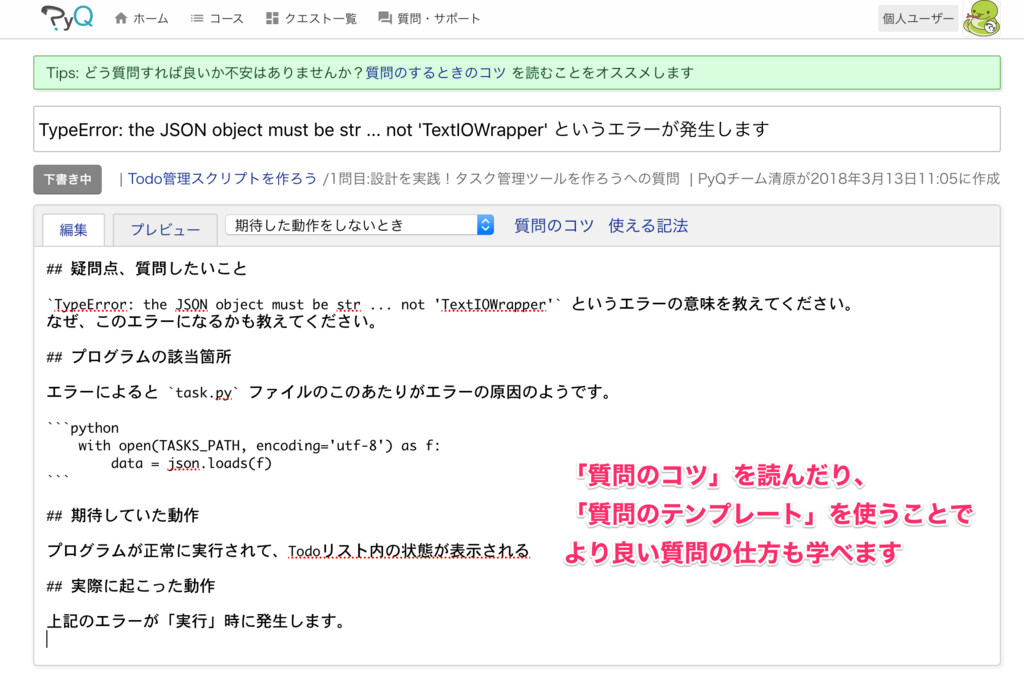Open the コース menu item
The image size is (1024, 677).
pyautogui.click(x=226, y=18)
